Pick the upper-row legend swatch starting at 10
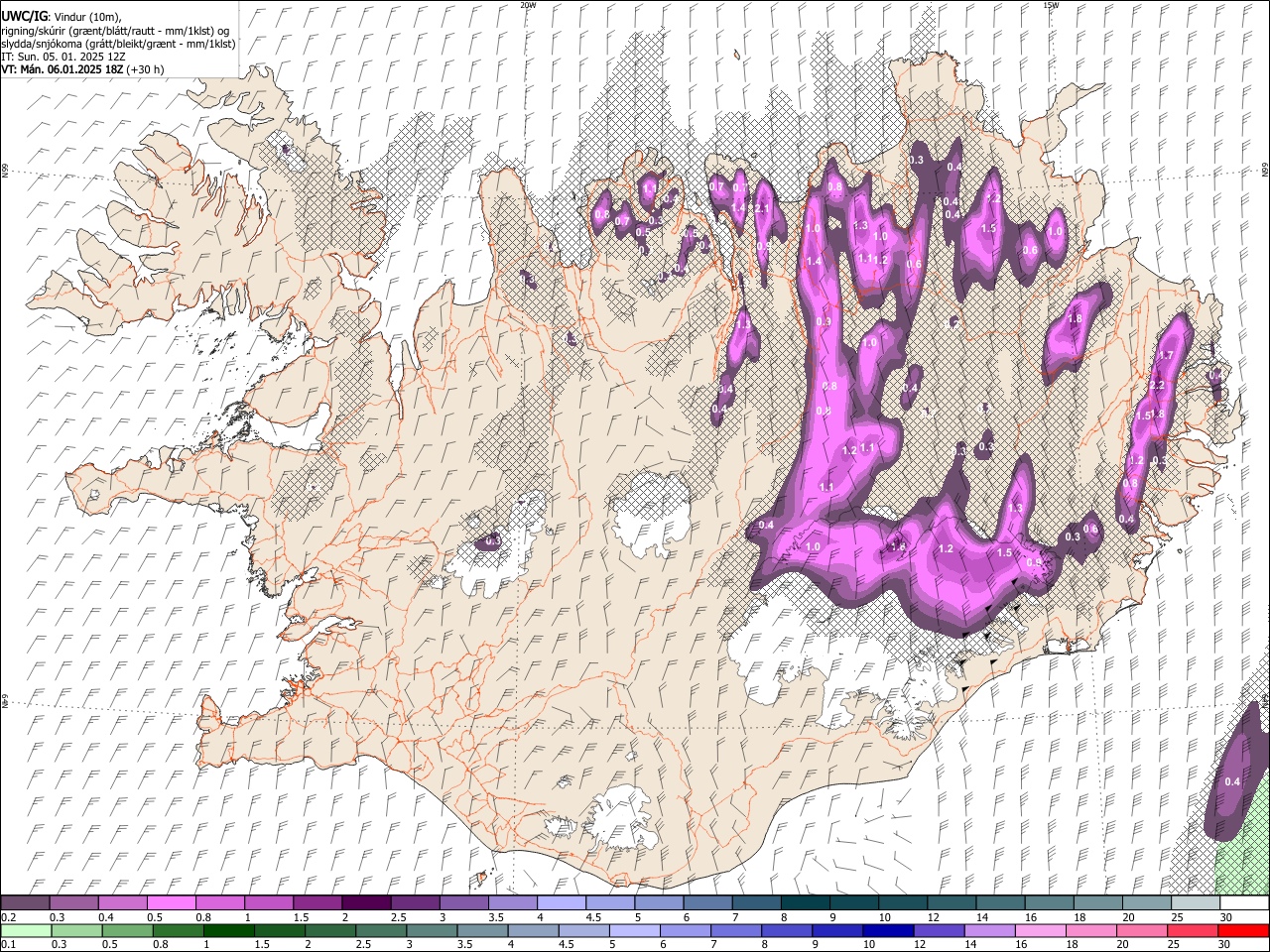Viewport: 1270px width, 952px height. click(x=902, y=903)
